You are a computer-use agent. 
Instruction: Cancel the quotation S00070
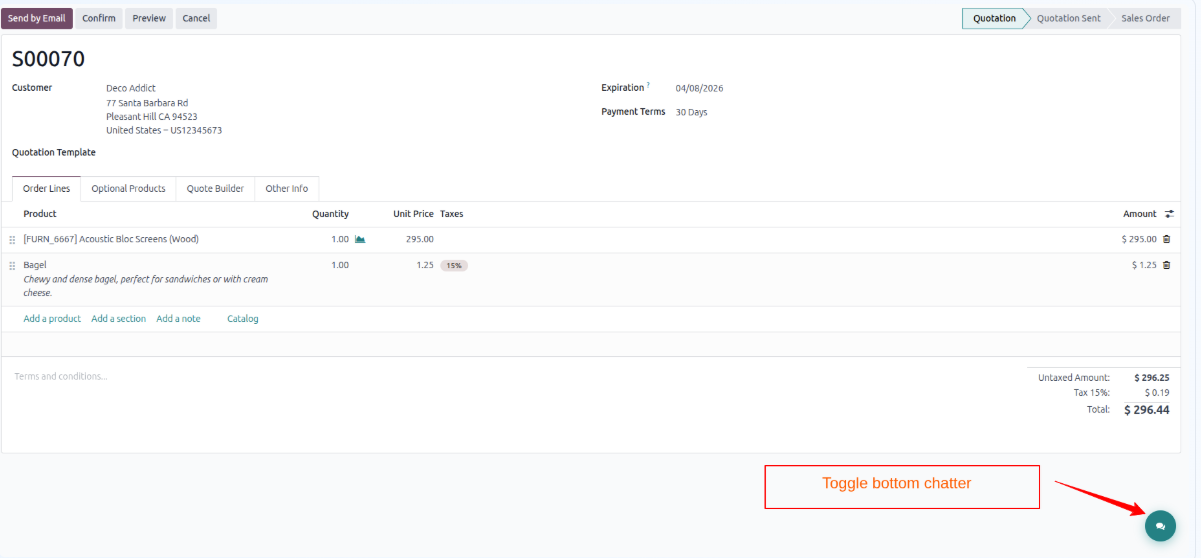coord(196,18)
